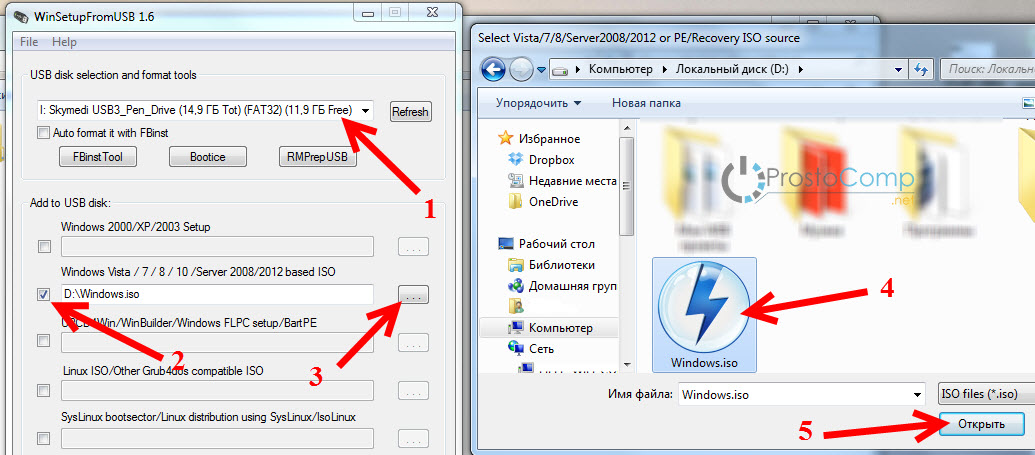Open recent locations dropdown arrow
The image size is (1035, 455).
coord(541,69)
